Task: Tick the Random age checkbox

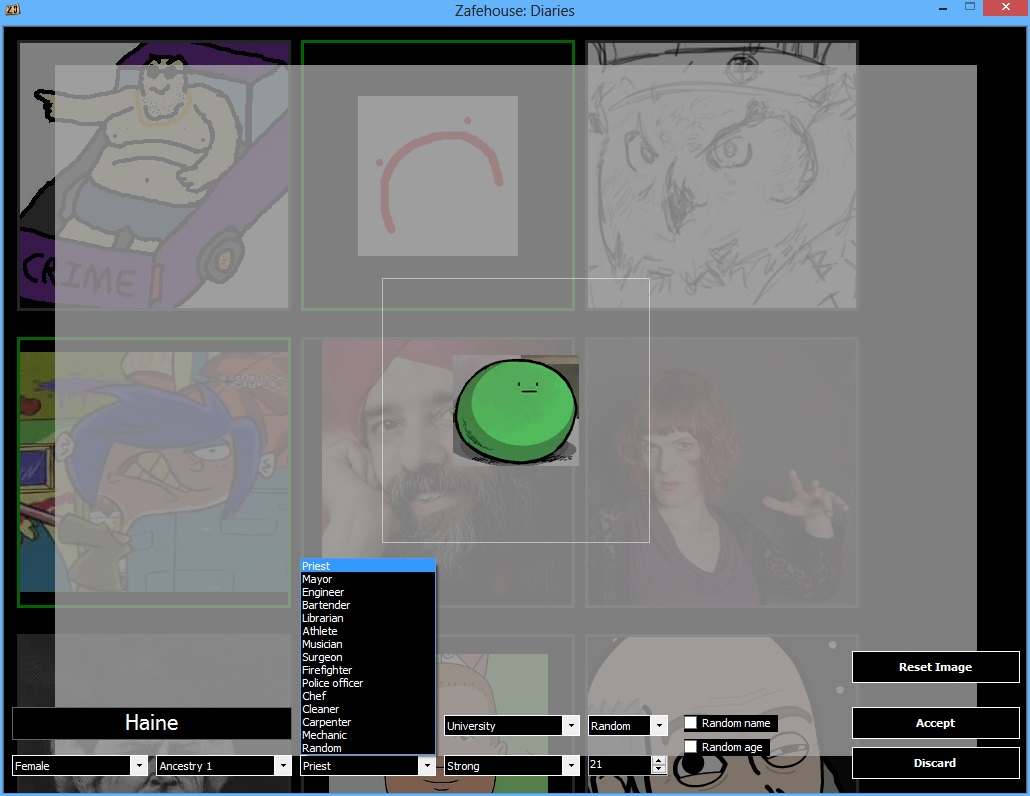Action: click(x=691, y=747)
